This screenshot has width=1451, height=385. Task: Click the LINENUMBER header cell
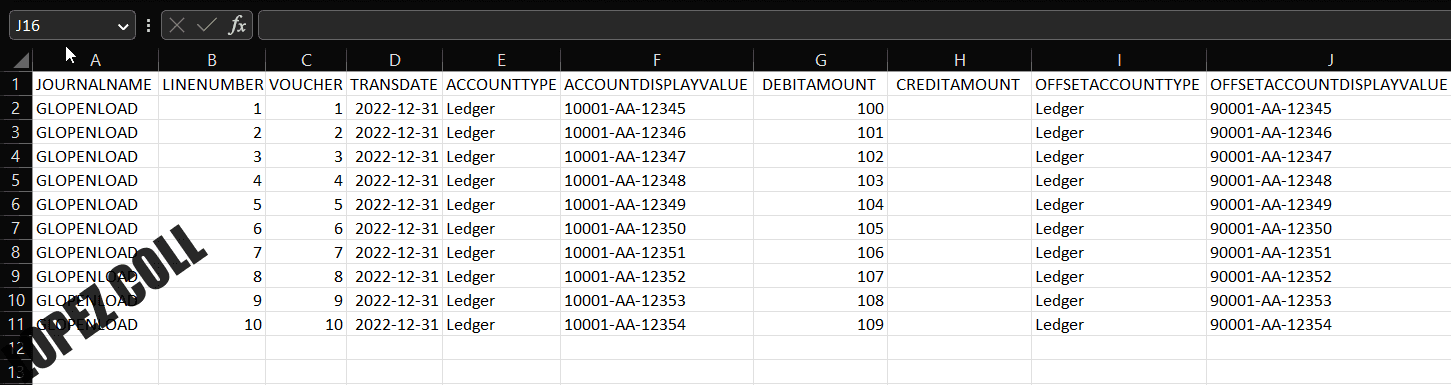pos(212,84)
